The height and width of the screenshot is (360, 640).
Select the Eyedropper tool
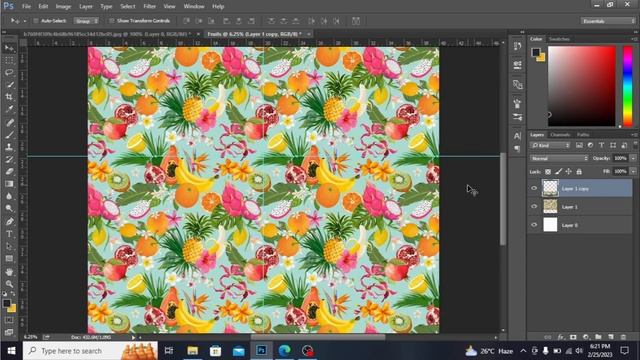click(9, 109)
